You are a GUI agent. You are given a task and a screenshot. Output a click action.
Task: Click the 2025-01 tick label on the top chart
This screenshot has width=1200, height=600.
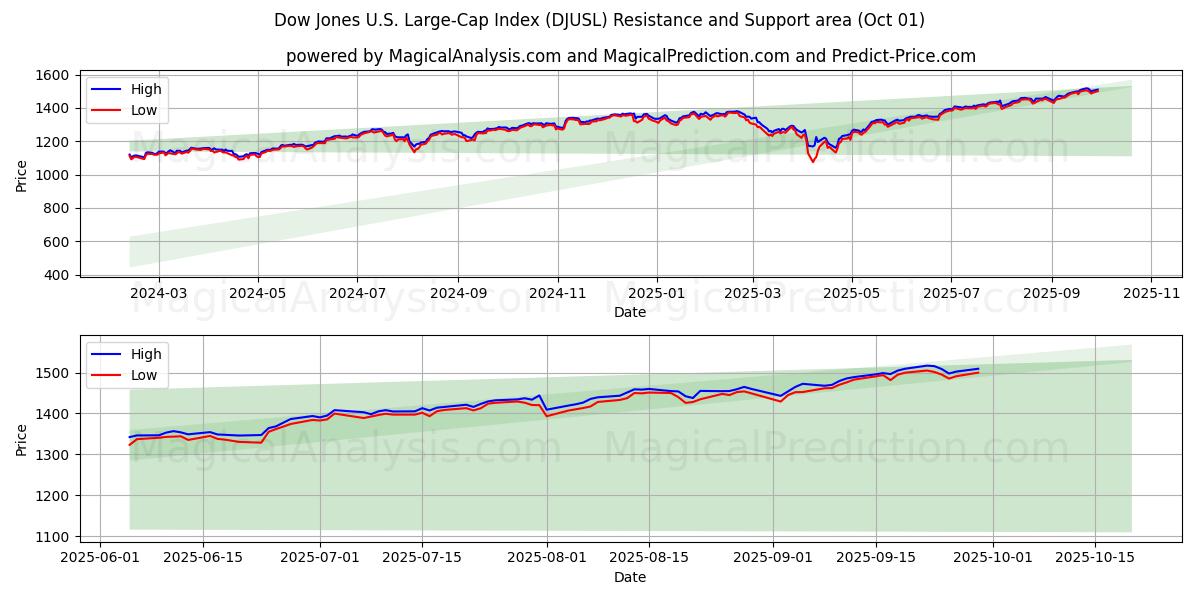point(657,293)
